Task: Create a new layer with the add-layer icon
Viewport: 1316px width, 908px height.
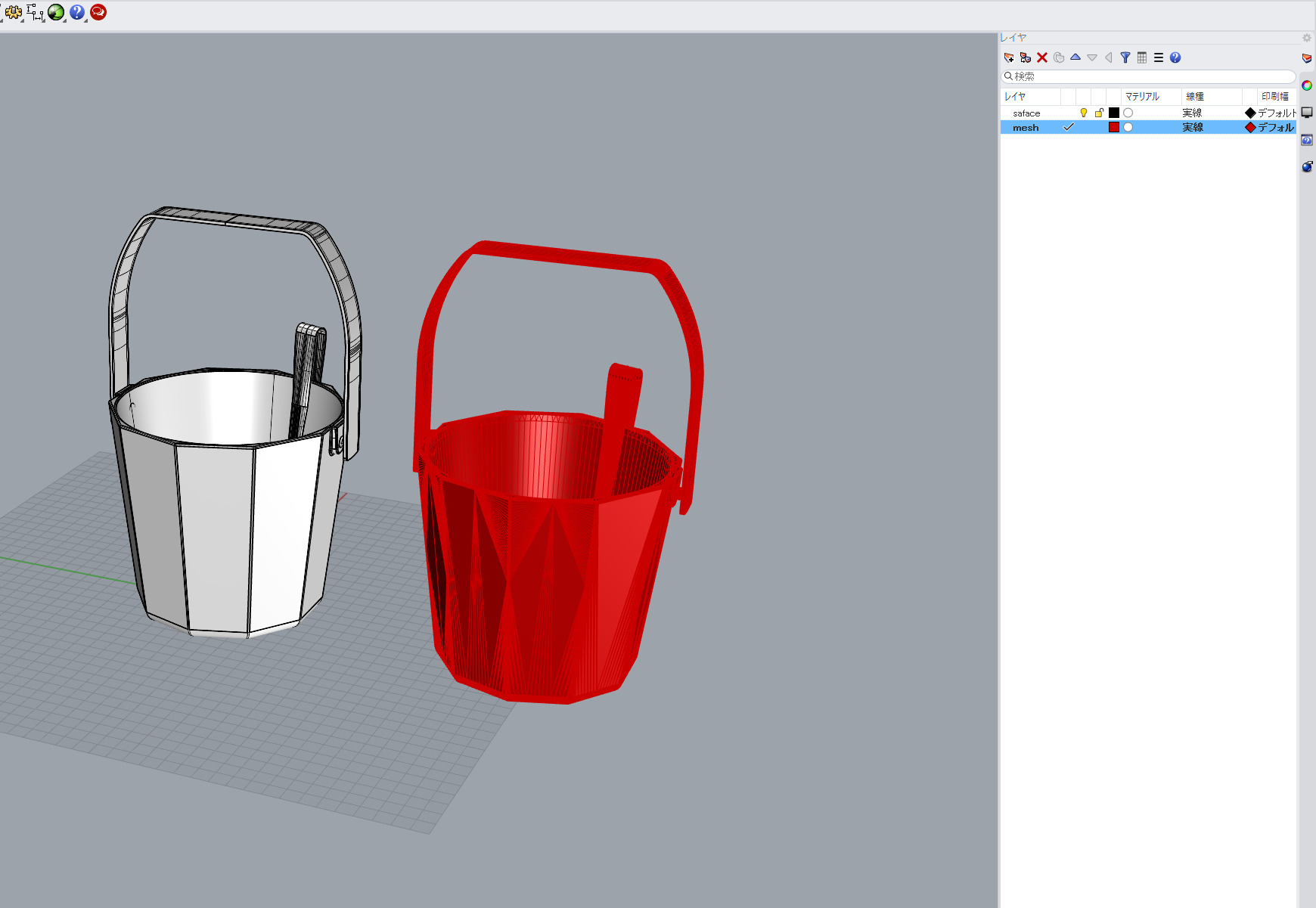Action: tap(1009, 57)
